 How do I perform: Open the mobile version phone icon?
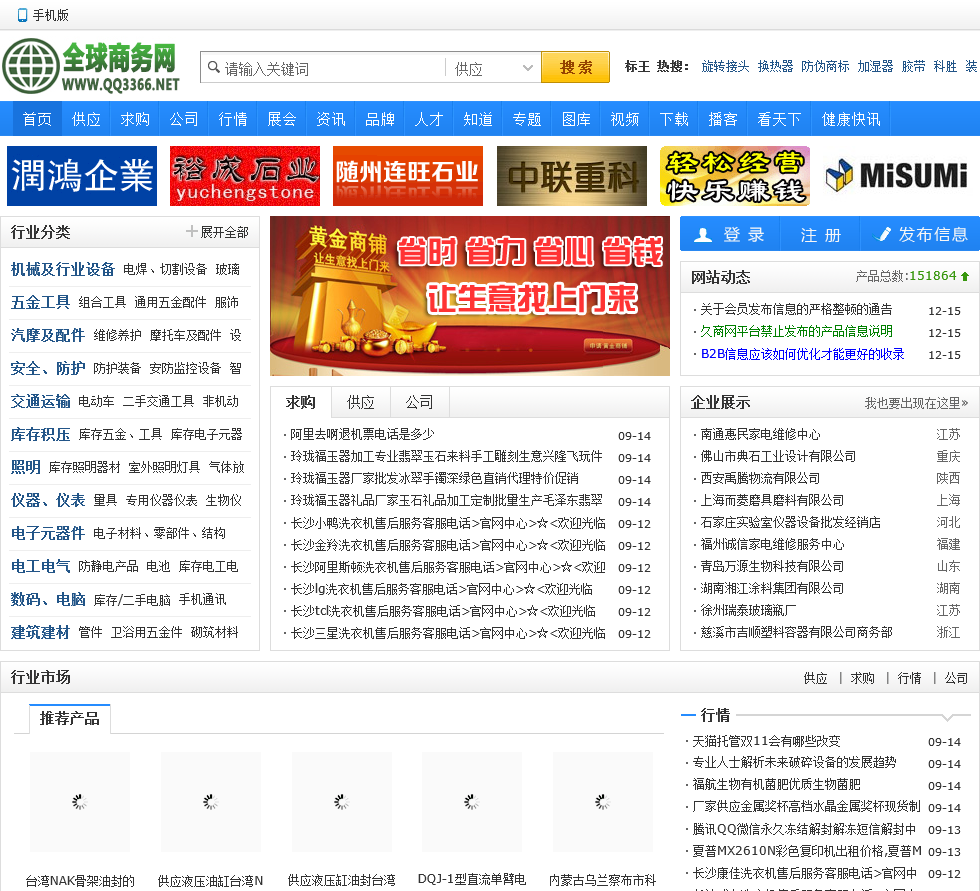(22, 15)
